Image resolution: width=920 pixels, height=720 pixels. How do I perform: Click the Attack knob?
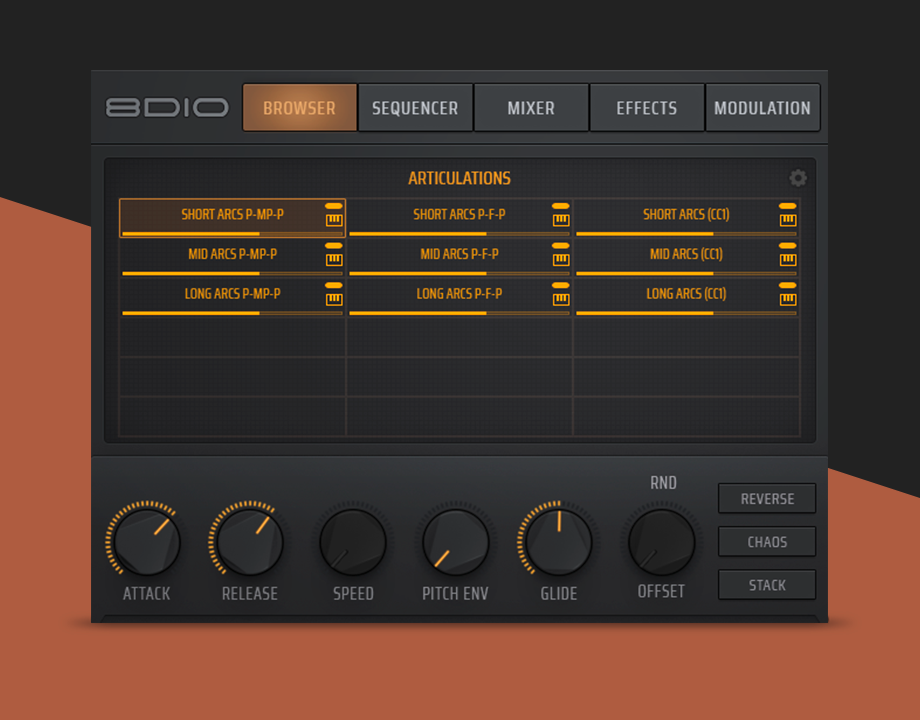point(147,542)
